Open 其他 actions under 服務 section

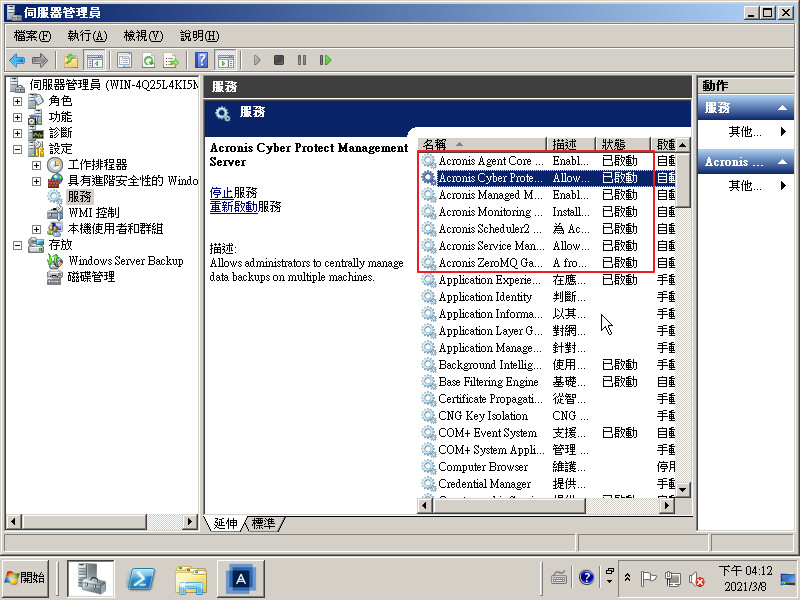[x=745, y=132]
